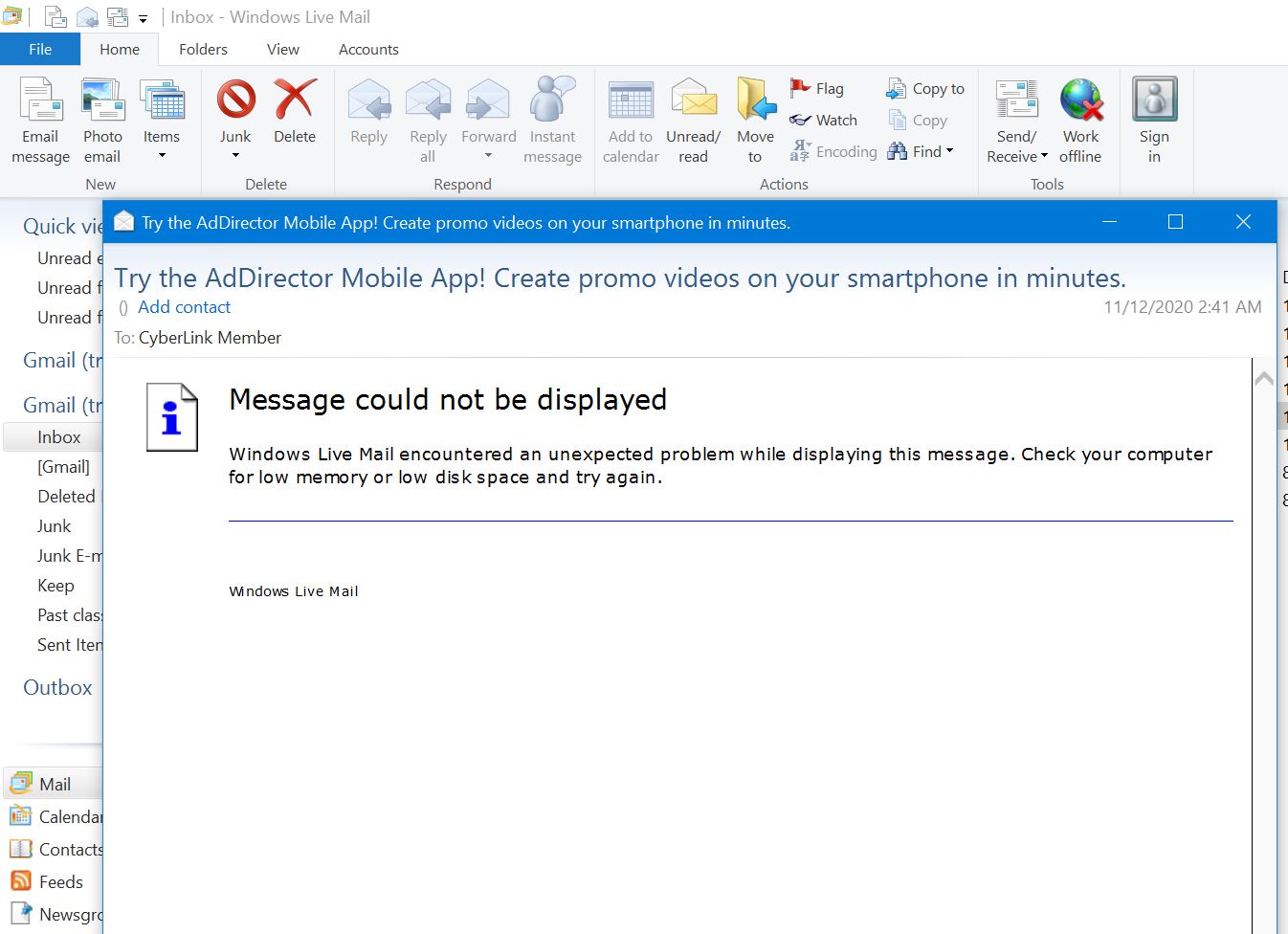
Task: Switch to the View tab
Action: click(282, 50)
